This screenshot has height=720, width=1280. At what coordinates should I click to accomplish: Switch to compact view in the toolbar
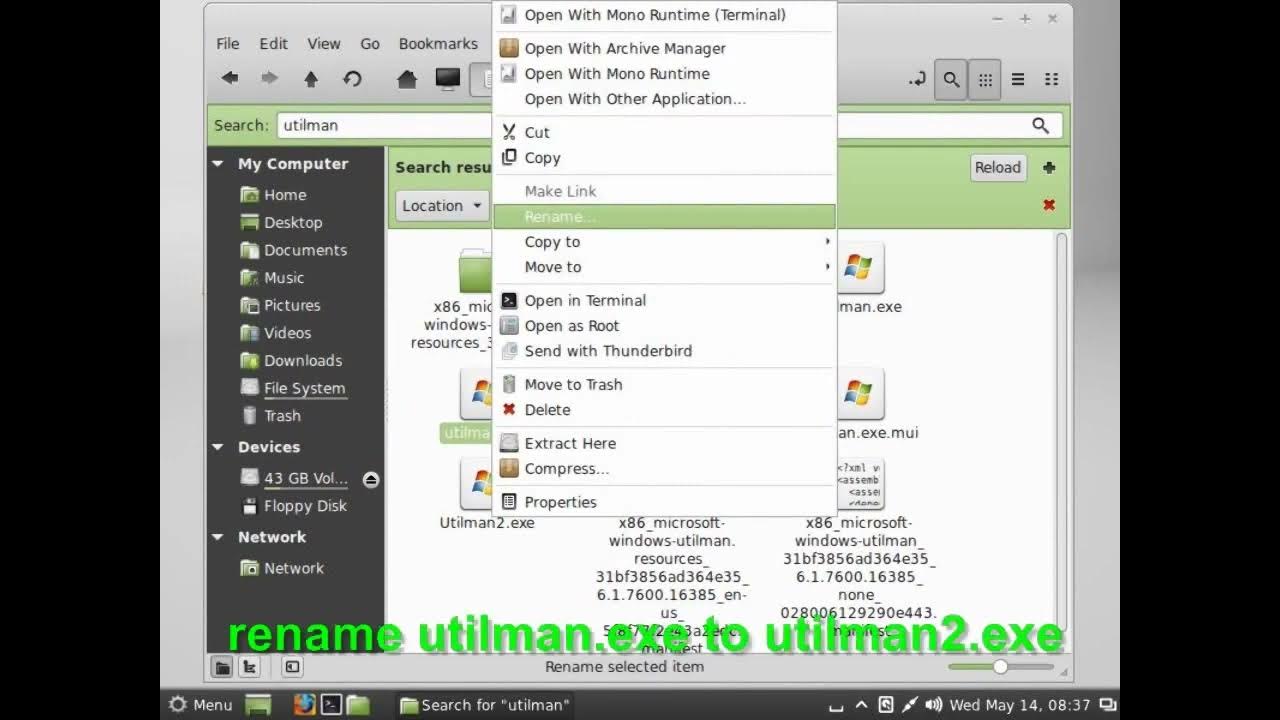click(1051, 79)
